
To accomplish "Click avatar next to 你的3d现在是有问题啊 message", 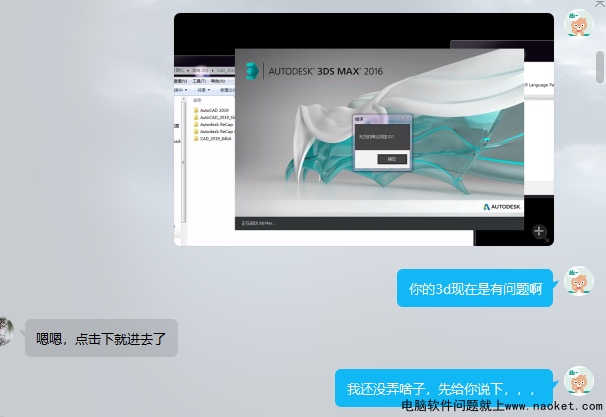I will tap(579, 281).
